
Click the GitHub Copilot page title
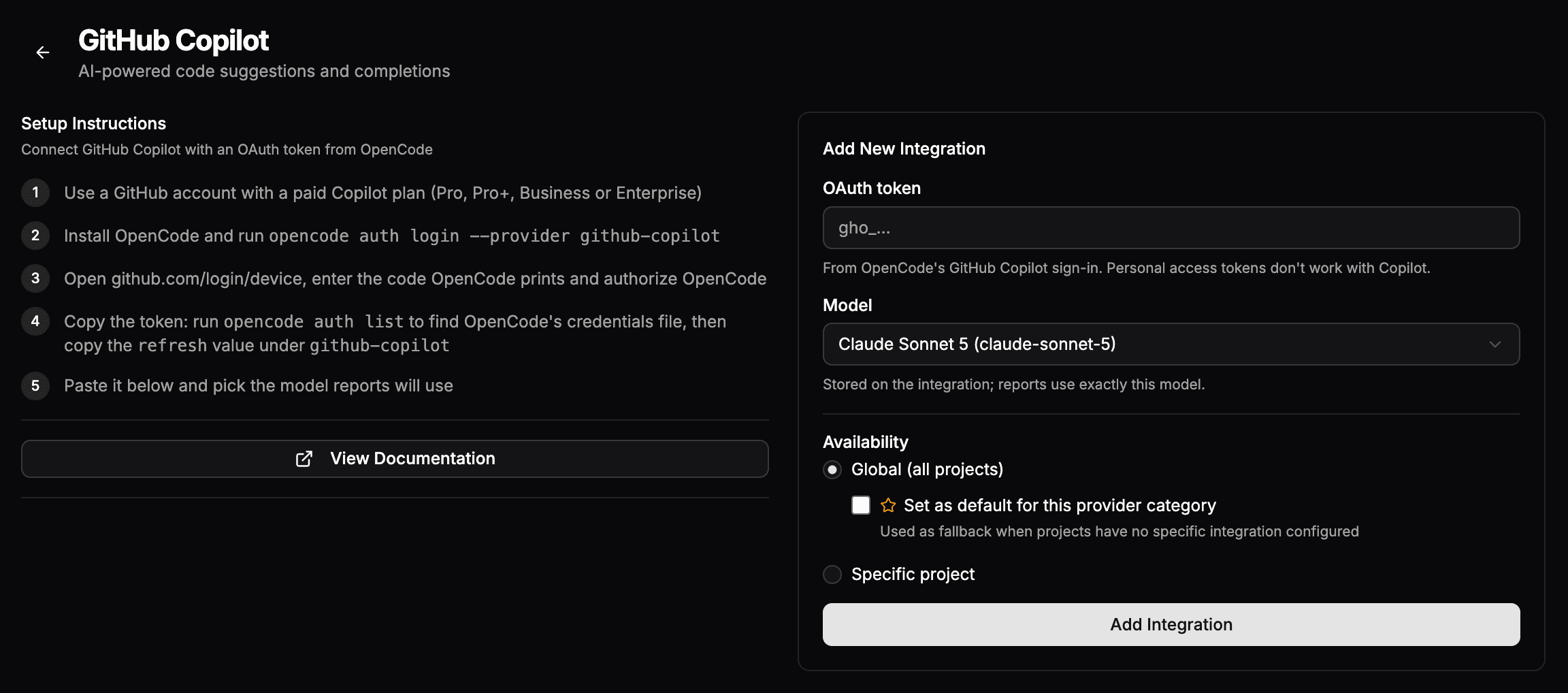174,41
